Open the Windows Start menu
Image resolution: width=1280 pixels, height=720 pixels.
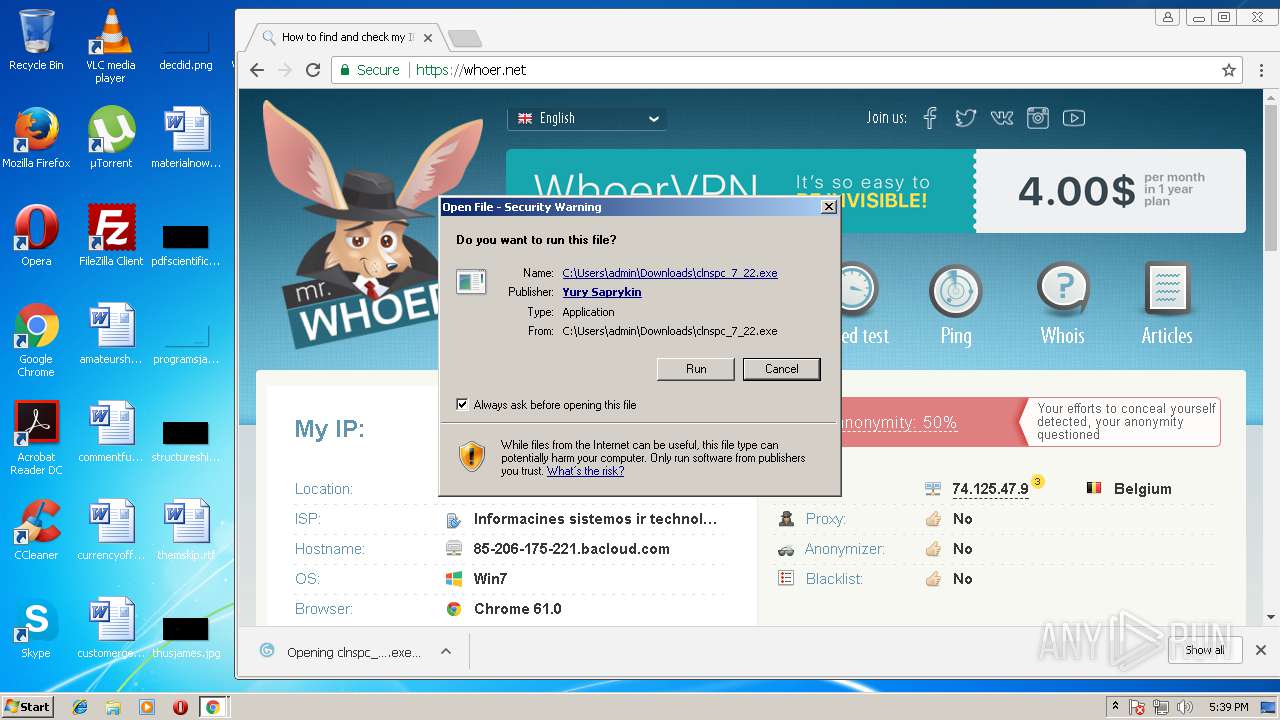tap(27, 707)
